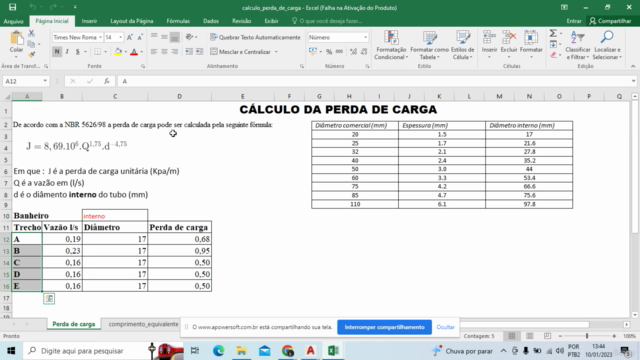Screen dimensions: 640x360
Task: Apply the red font color A
Action: coord(134,52)
